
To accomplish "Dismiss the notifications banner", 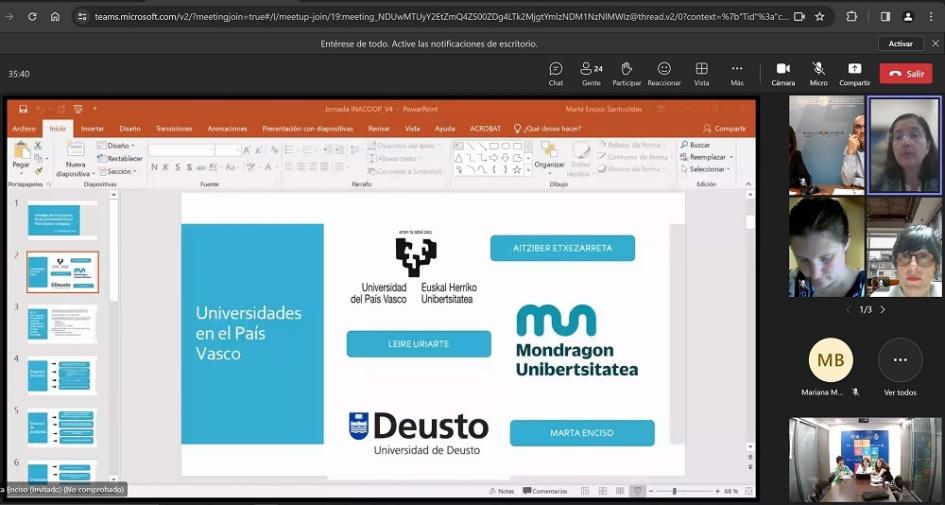I will (935, 43).
